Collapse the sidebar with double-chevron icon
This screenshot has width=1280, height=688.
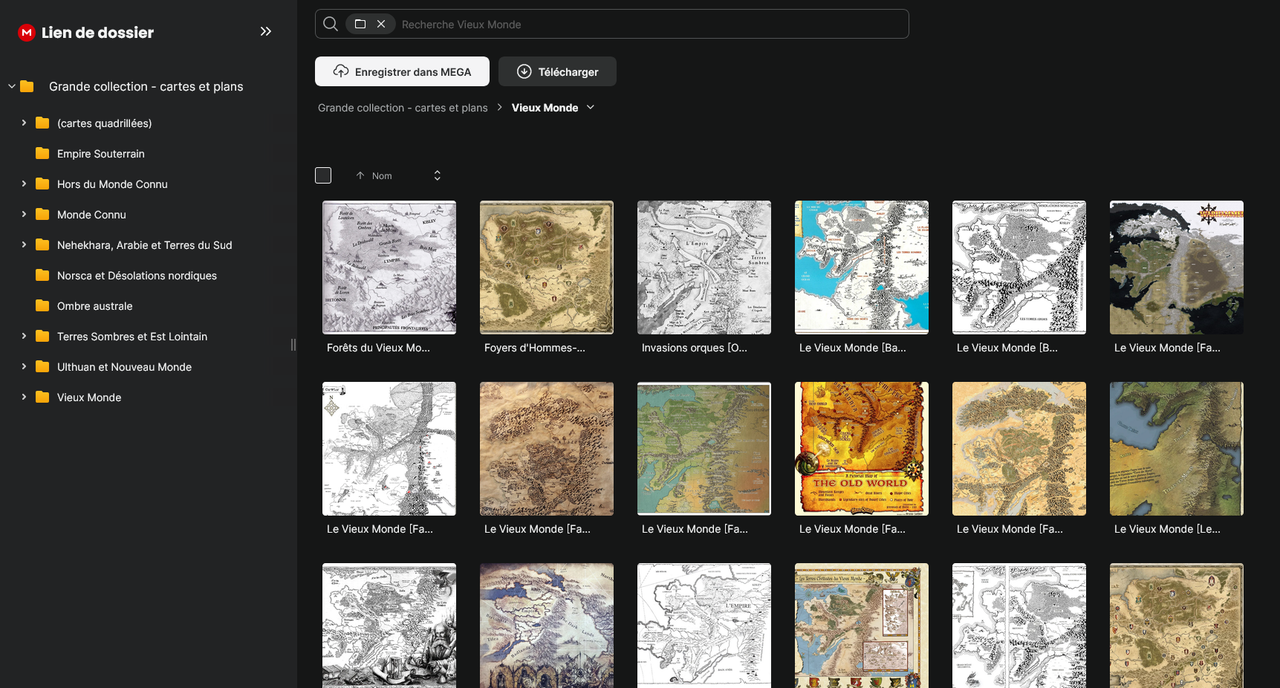coord(266,32)
